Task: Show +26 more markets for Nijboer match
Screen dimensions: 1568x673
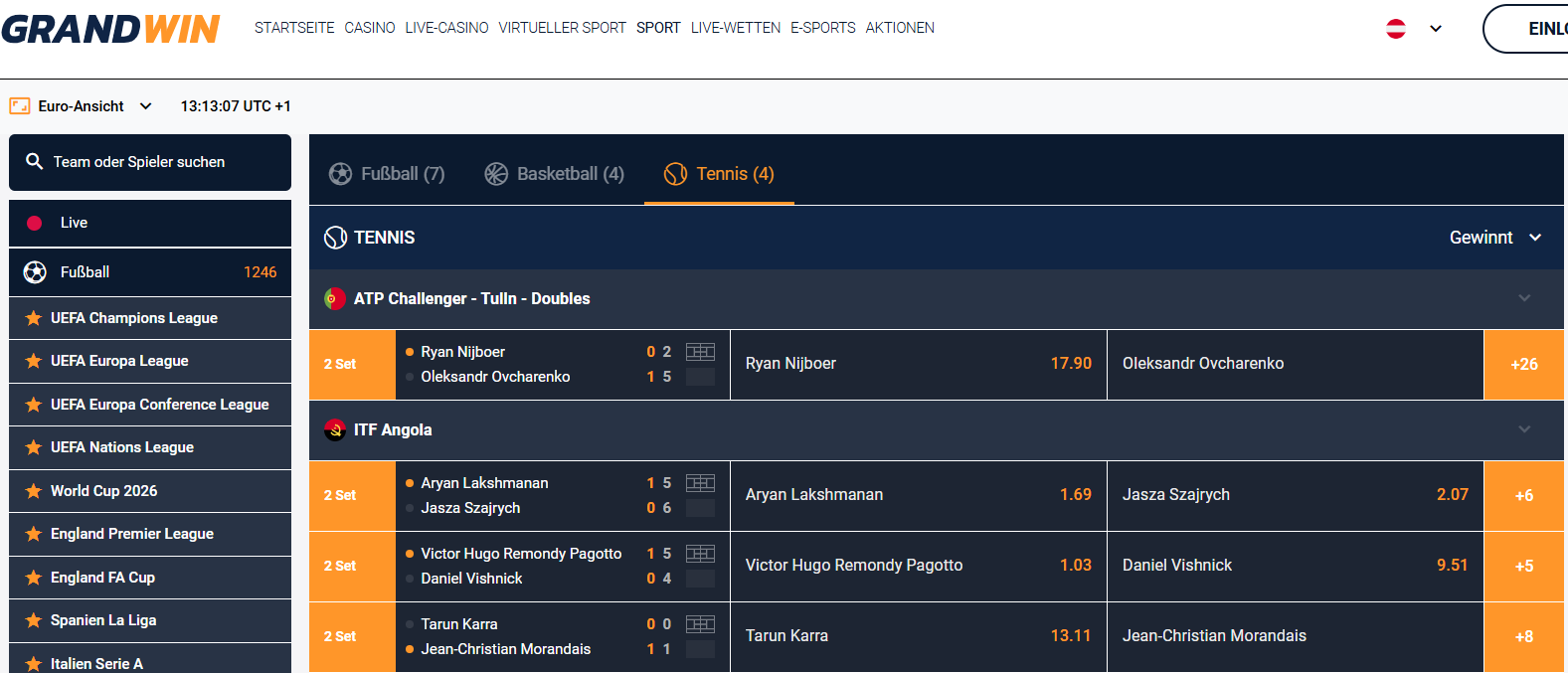Action: (1524, 364)
